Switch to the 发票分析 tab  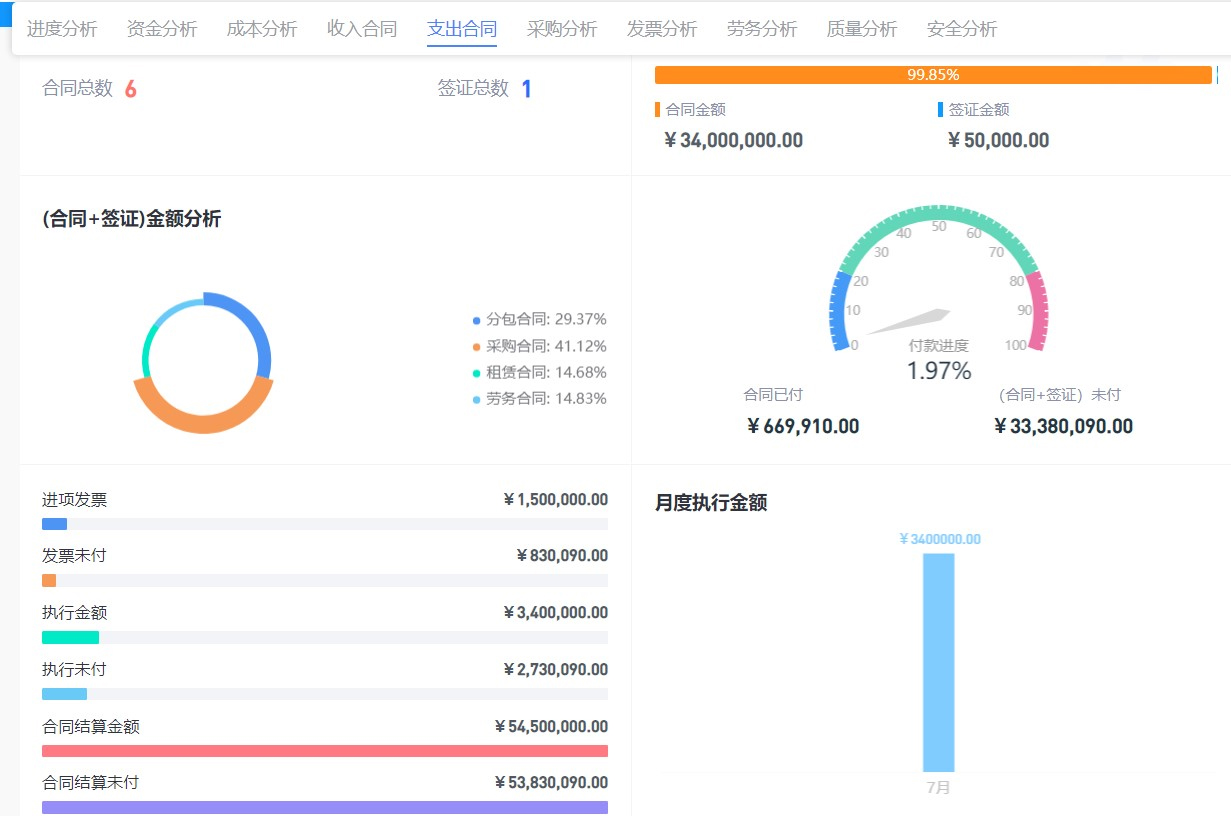click(662, 29)
